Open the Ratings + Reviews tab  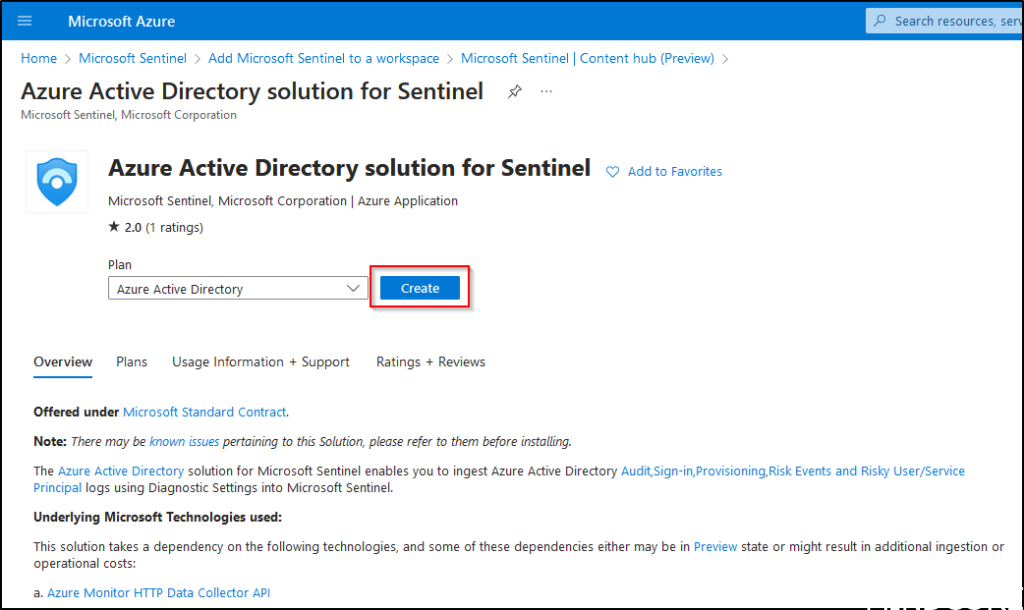click(431, 362)
